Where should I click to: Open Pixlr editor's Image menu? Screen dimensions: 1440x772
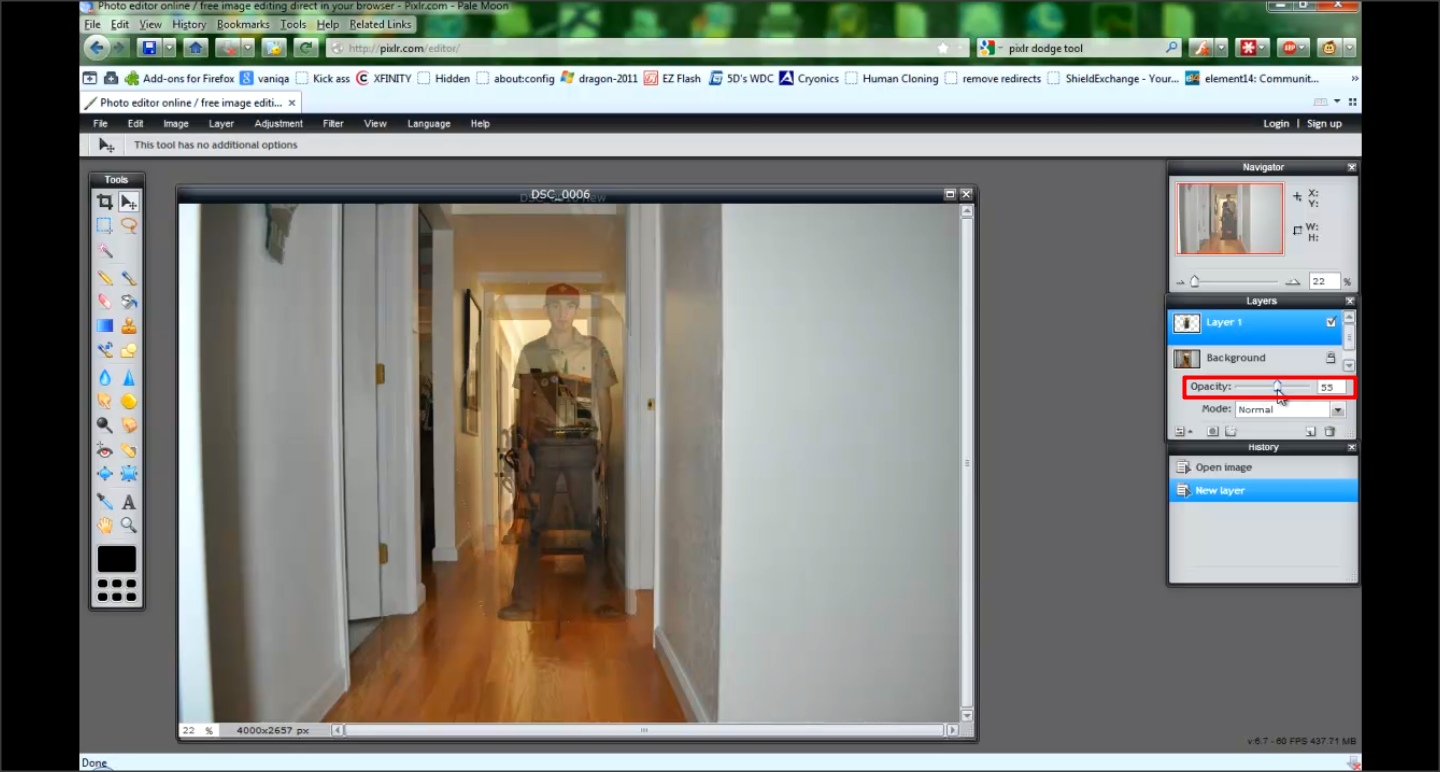coord(176,124)
